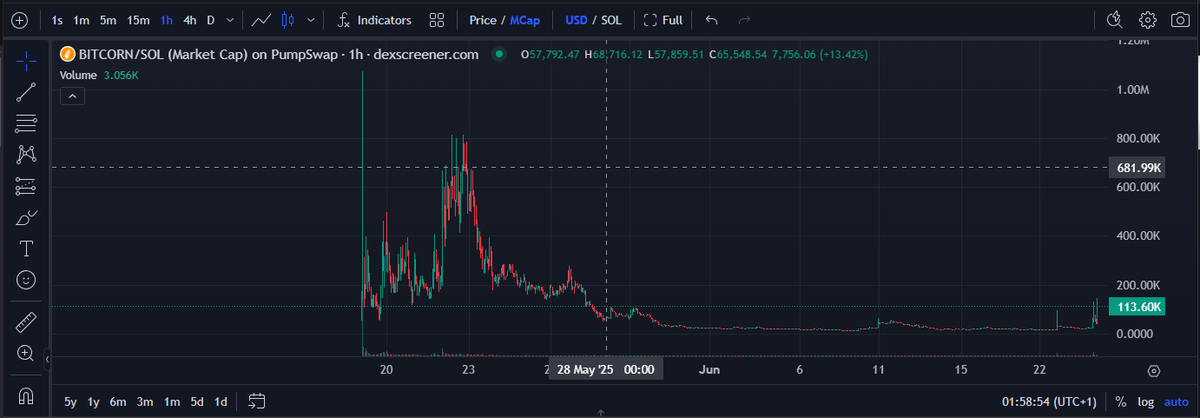Select the text annotation tool

coord(26,248)
